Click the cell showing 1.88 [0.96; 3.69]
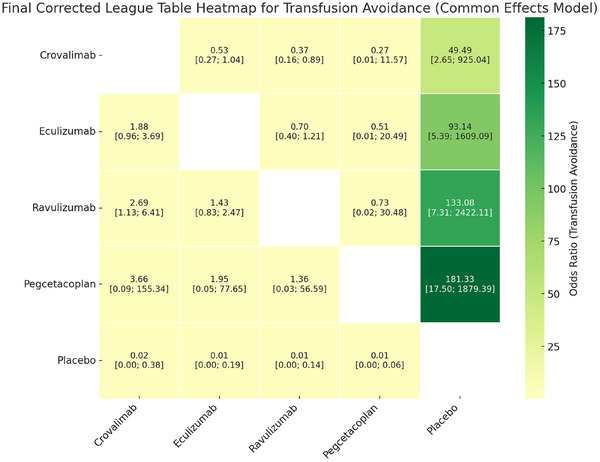The image size is (600, 462). [139, 132]
